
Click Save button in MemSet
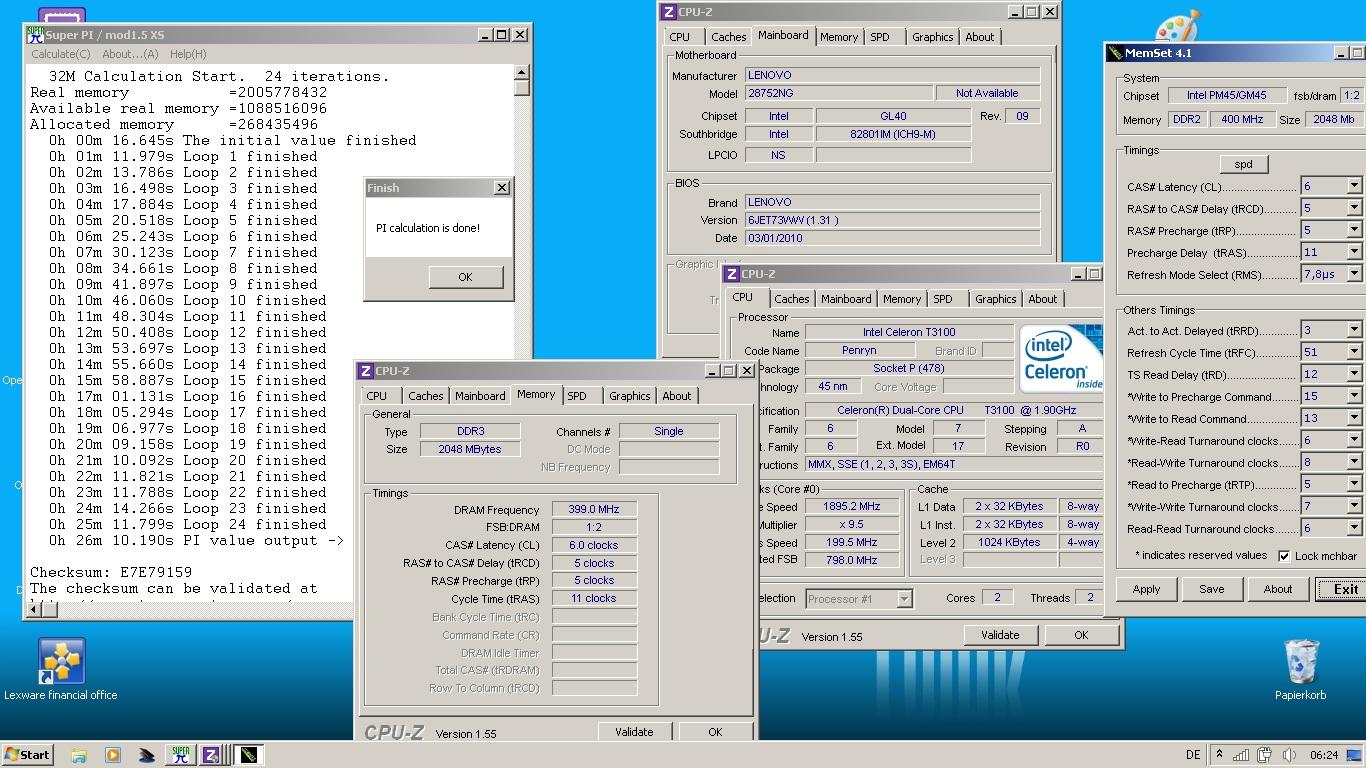click(1212, 589)
